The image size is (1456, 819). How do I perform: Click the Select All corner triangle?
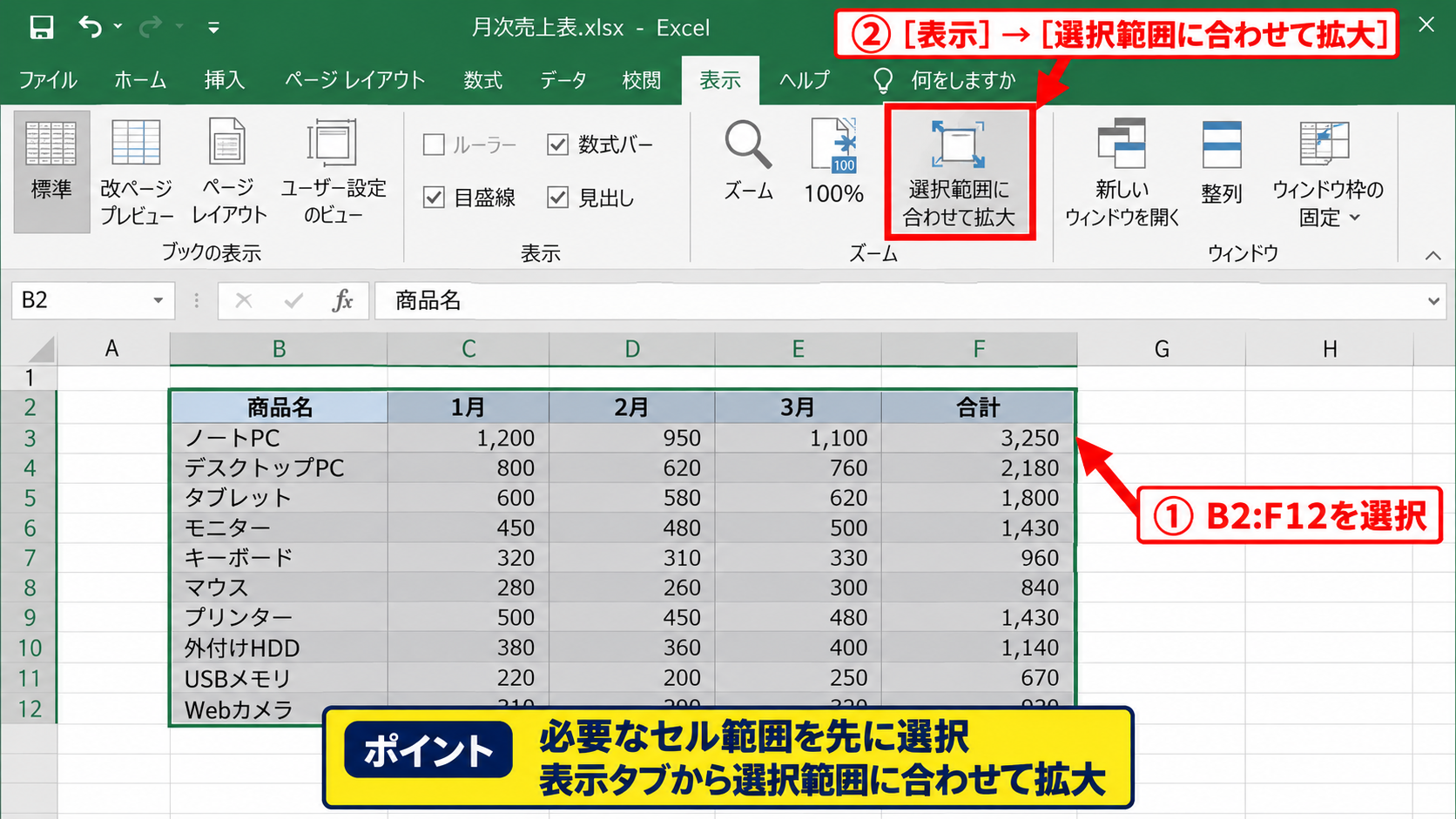tap(40, 349)
